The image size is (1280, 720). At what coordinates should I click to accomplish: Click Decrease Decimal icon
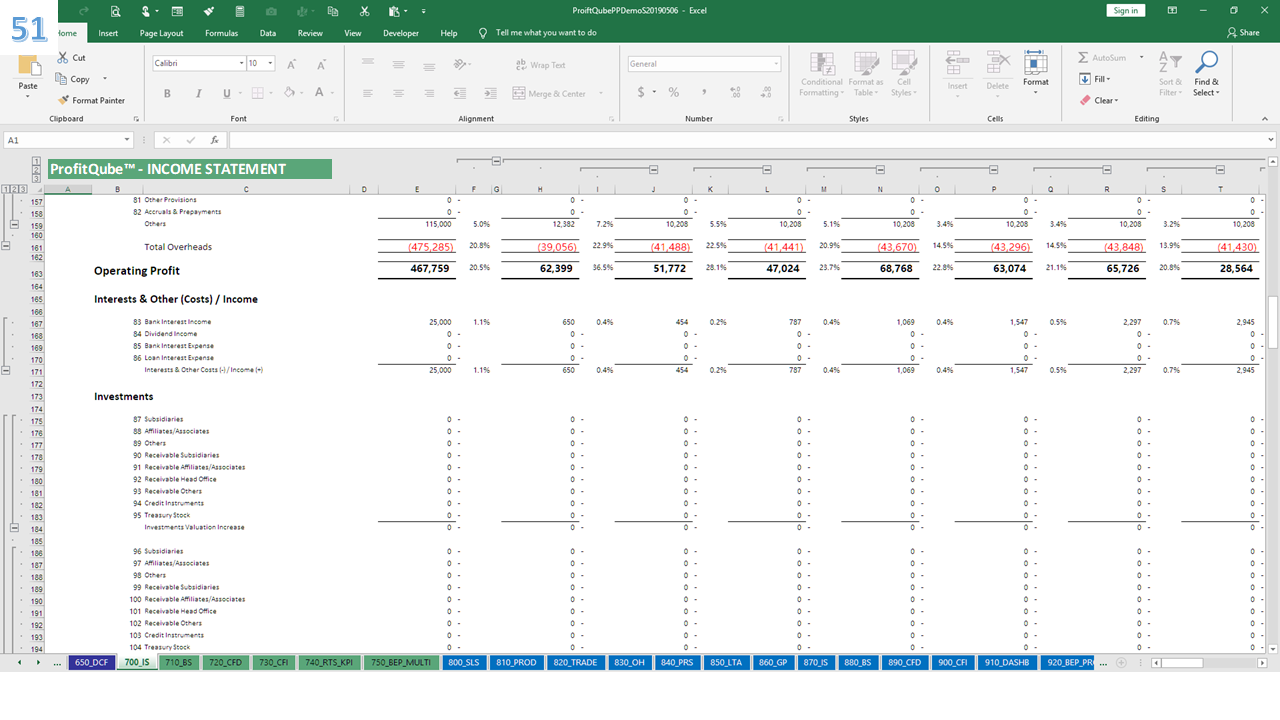click(767, 92)
